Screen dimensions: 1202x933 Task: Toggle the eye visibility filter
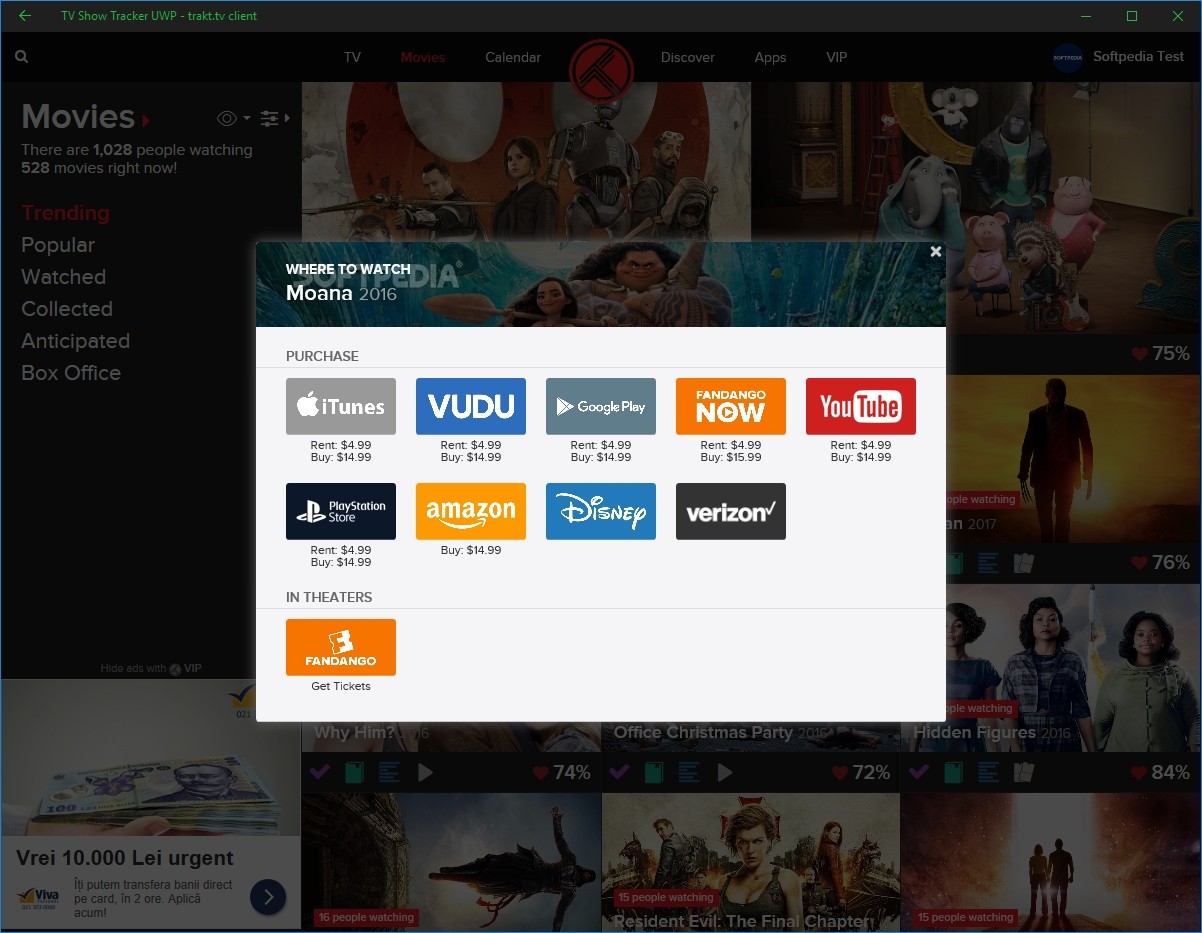(x=227, y=118)
